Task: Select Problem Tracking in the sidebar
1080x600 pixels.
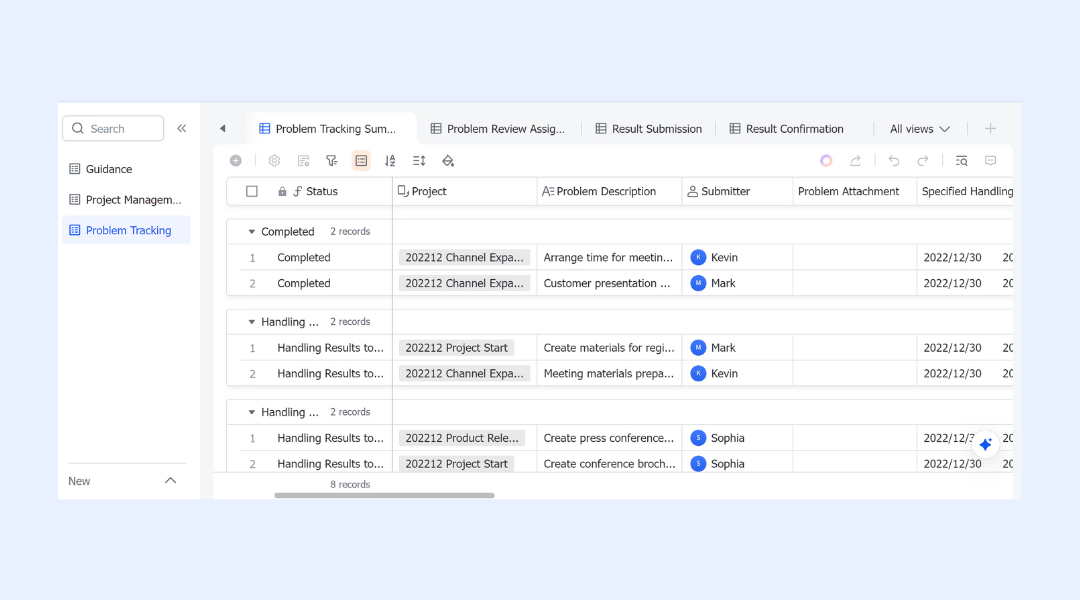Action: (x=126, y=230)
